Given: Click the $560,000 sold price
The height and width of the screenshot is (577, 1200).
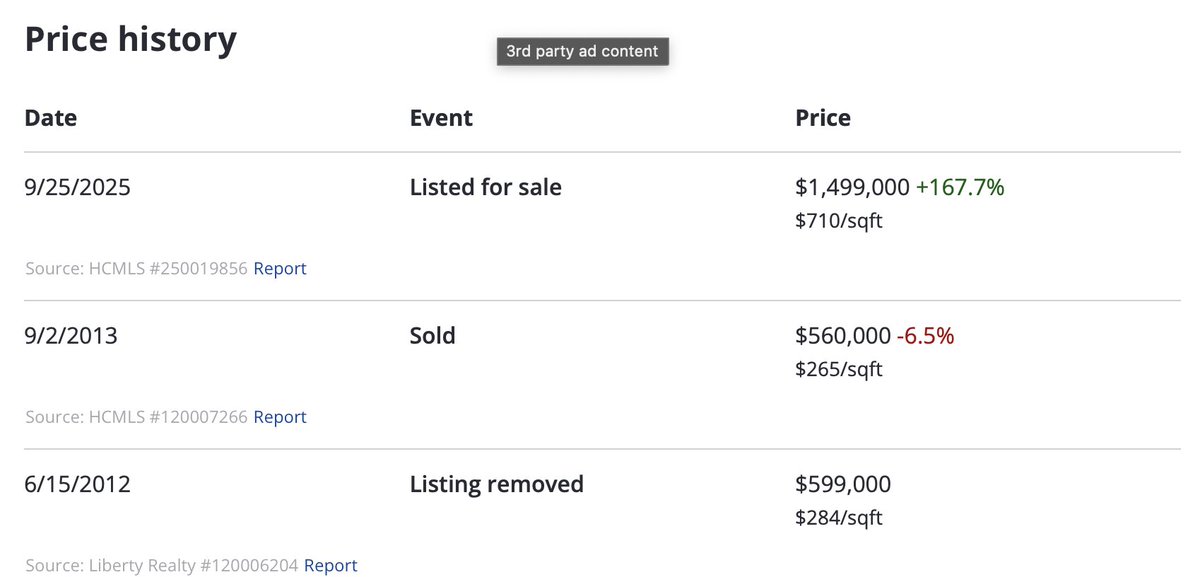Looking at the screenshot, I should [843, 336].
